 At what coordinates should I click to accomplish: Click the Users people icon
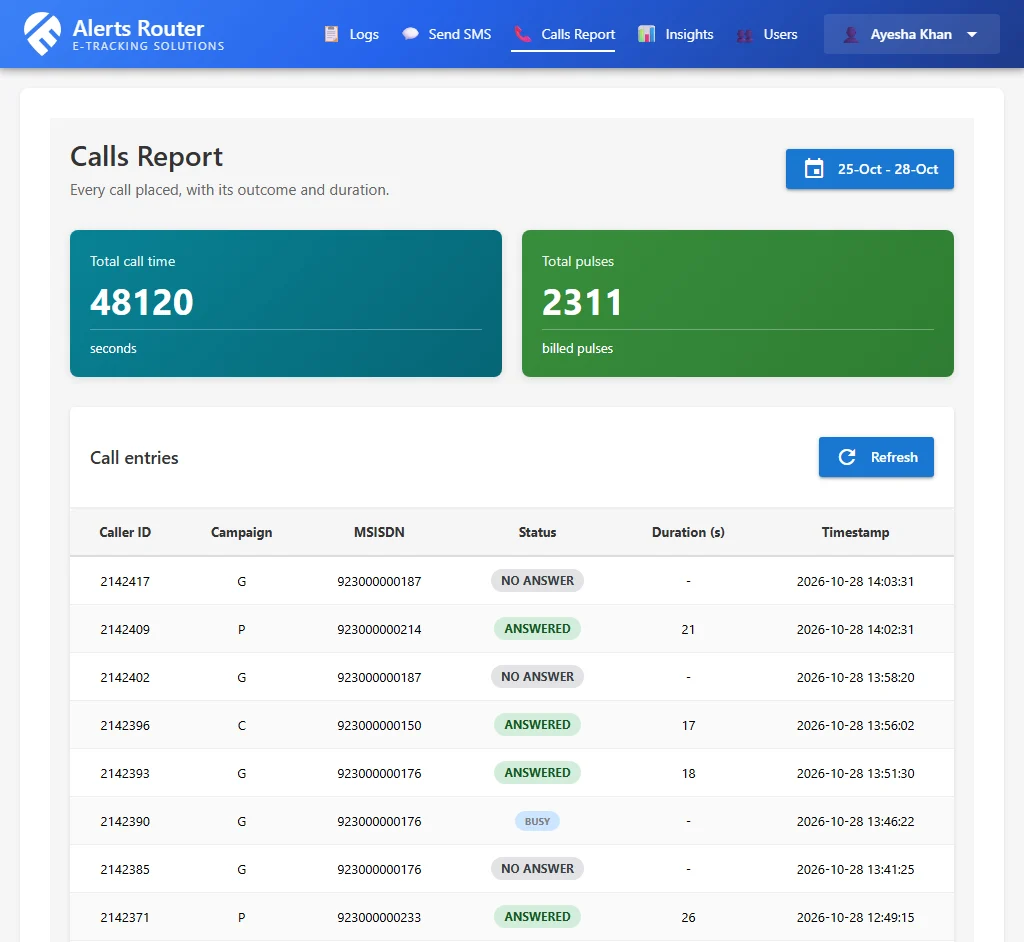tap(744, 35)
